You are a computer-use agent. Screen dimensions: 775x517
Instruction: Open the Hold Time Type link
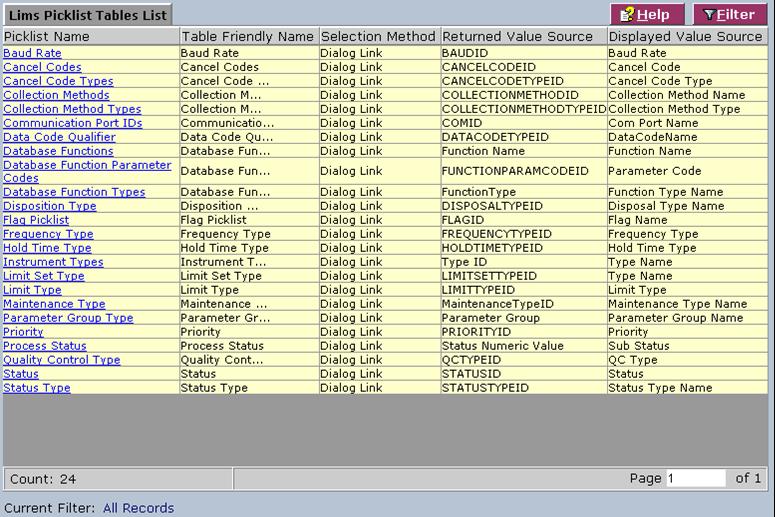pyautogui.click(x=47, y=248)
